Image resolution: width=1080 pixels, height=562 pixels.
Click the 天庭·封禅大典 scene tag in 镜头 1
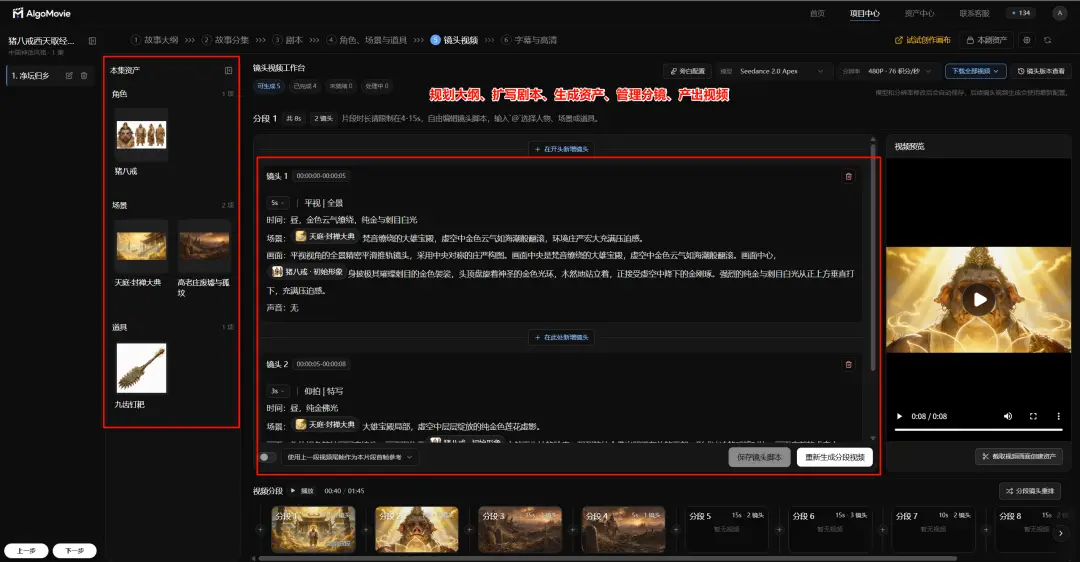click(x=326, y=237)
